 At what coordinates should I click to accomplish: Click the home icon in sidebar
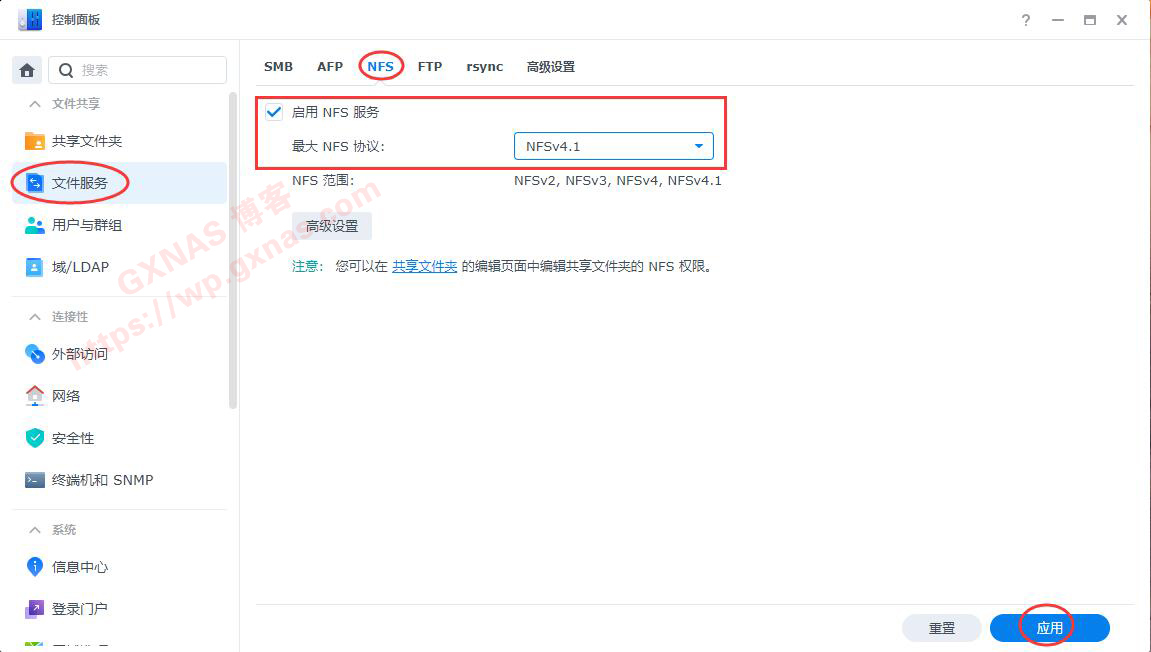(x=27, y=70)
